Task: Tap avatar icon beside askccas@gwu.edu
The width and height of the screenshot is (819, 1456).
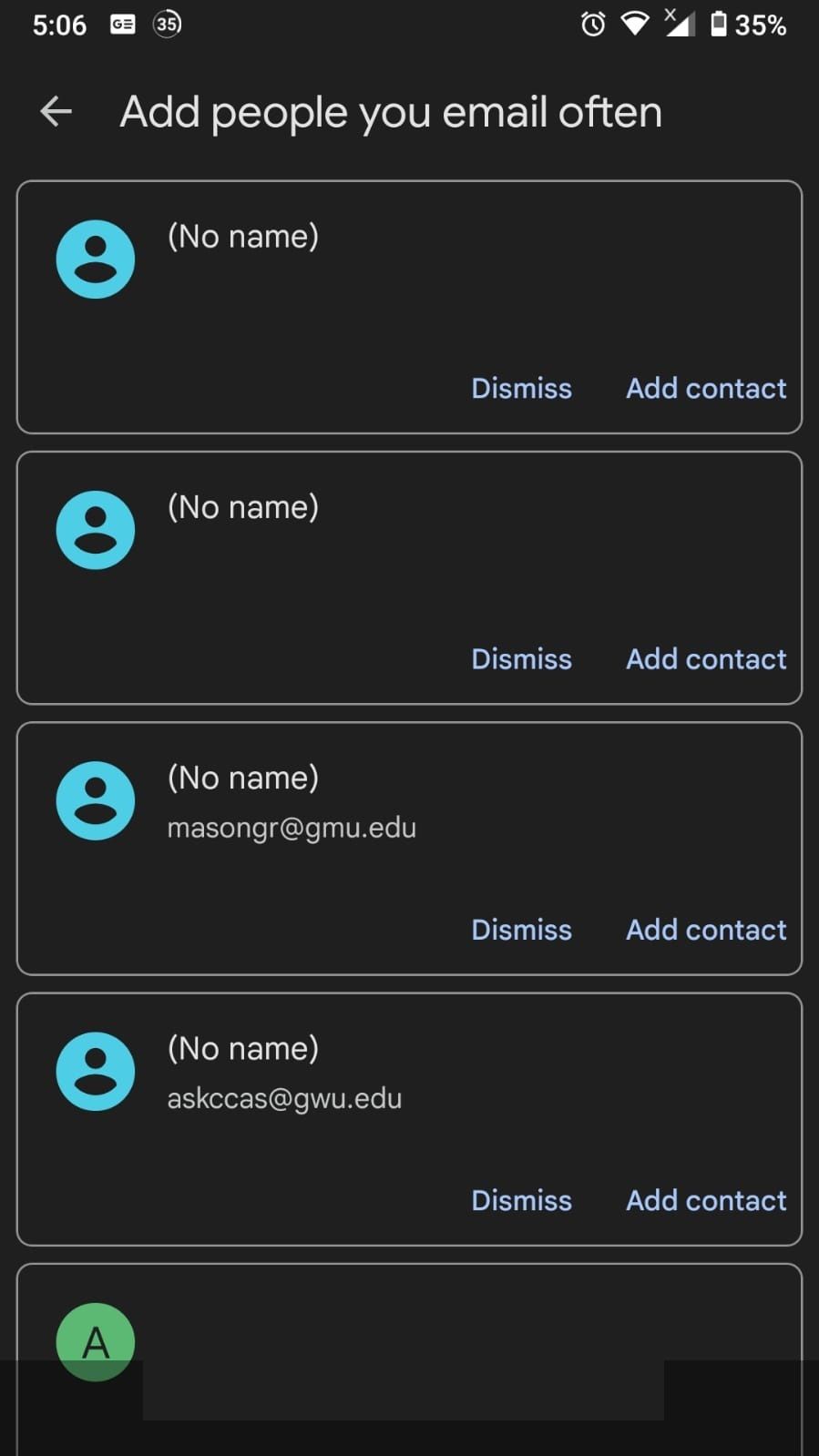Action: [96, 1071]
